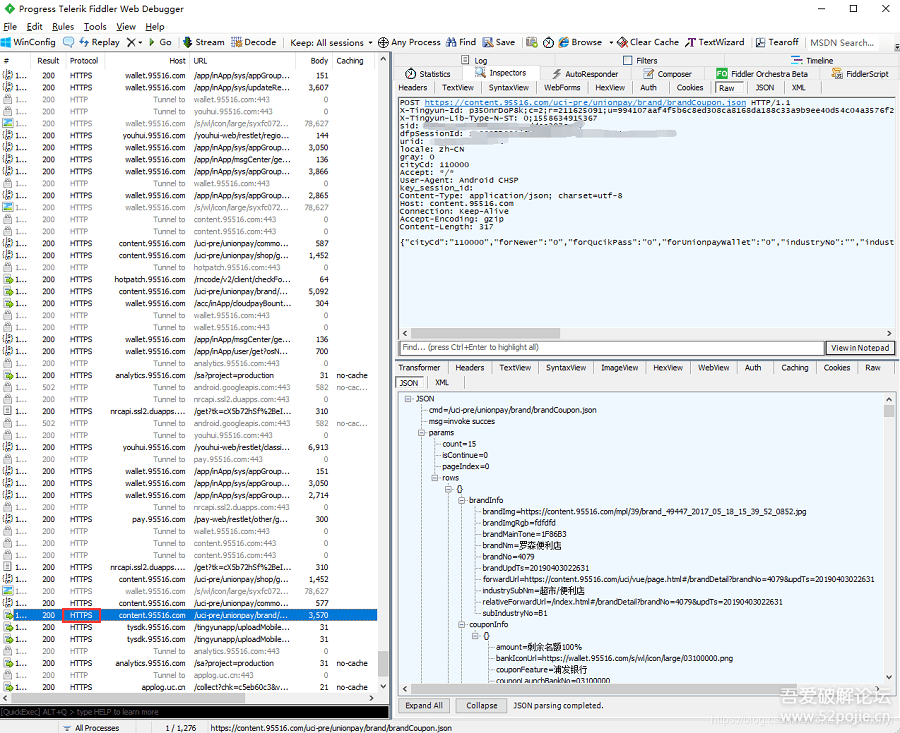Select the response Transformer tab
The height and width of the screenshot is (733, 900).
coord(419,368)
